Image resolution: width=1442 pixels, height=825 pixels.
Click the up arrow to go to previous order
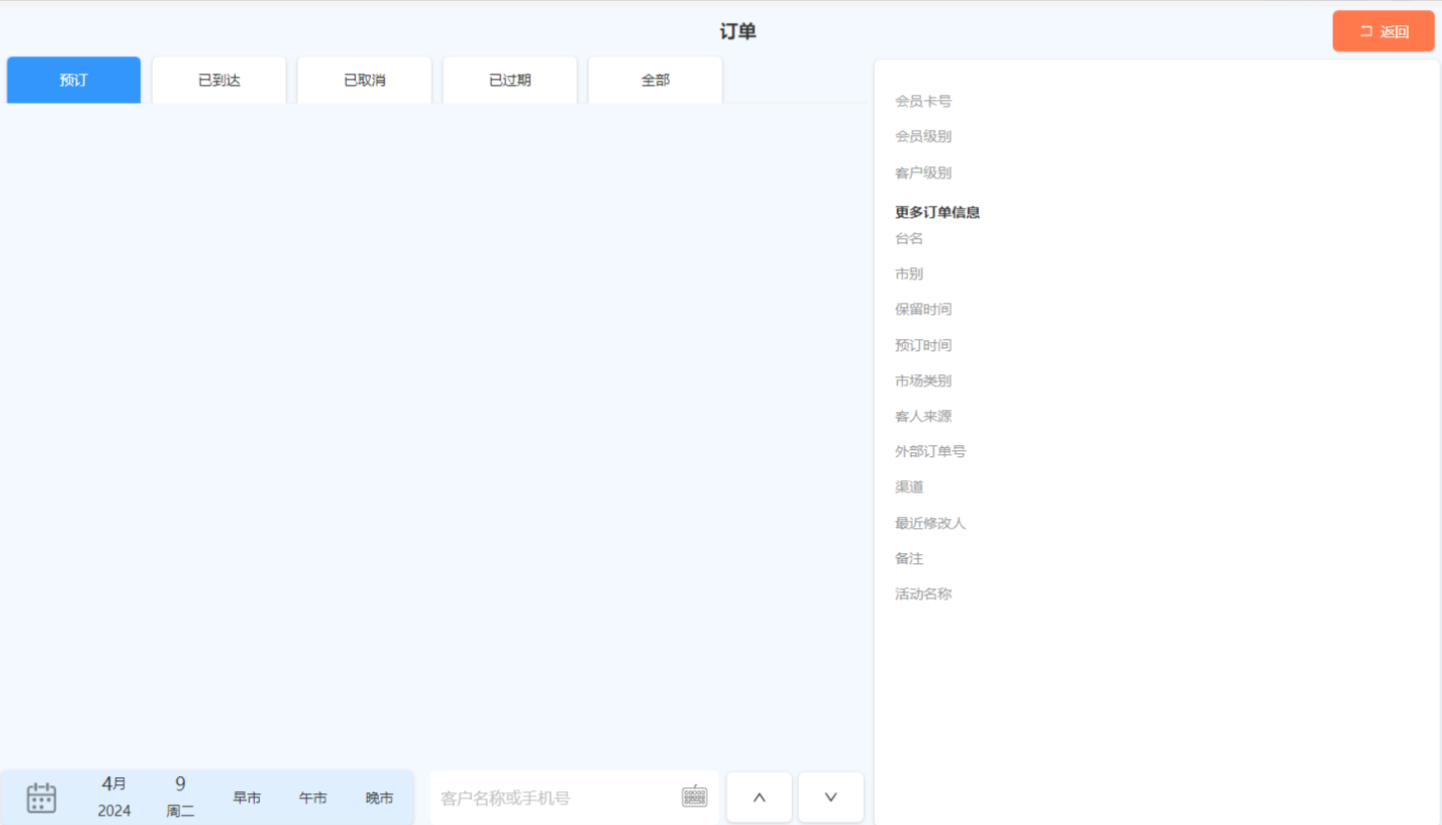coord(759,797)
